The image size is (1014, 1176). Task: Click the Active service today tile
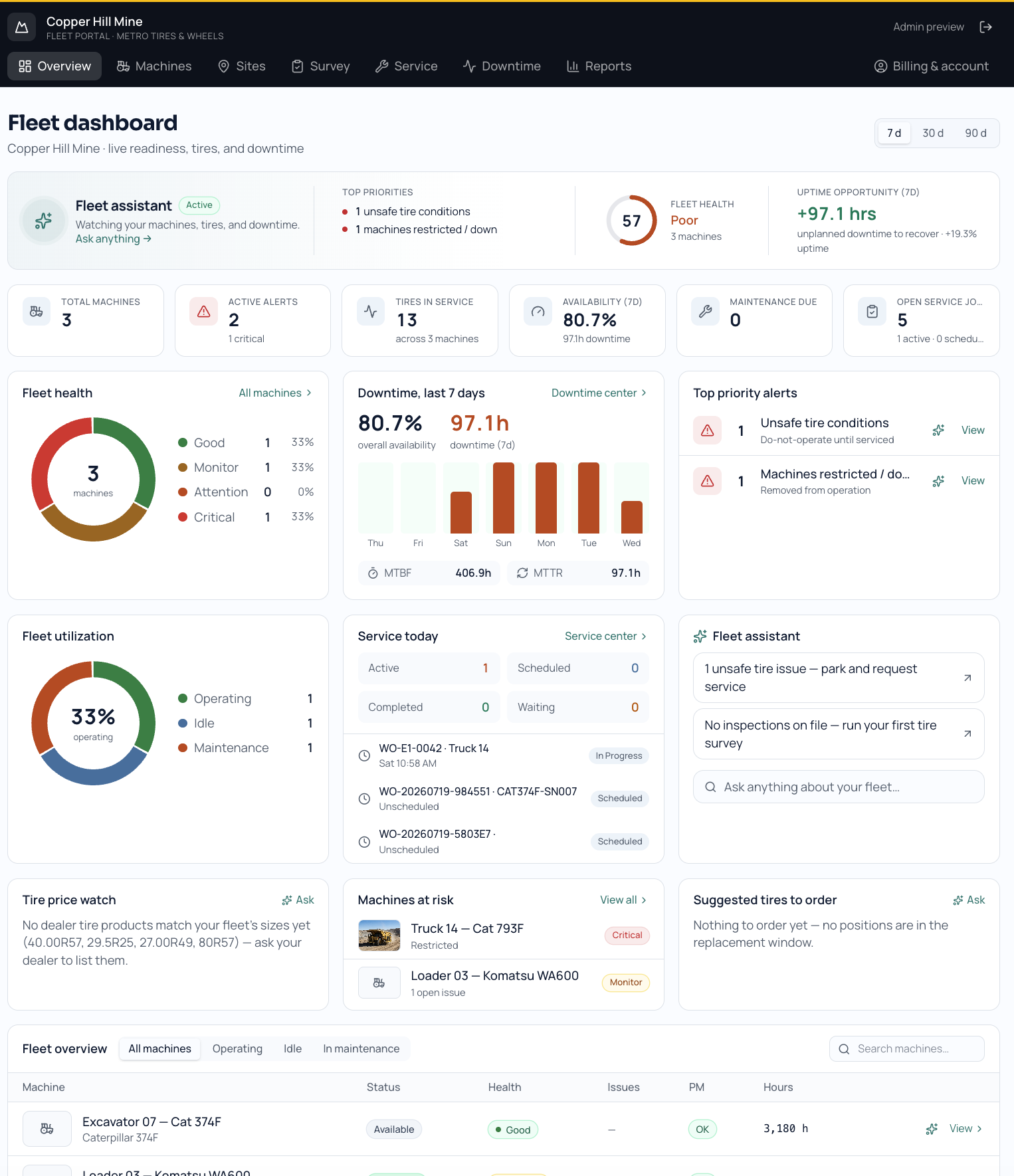pos(429,668)
